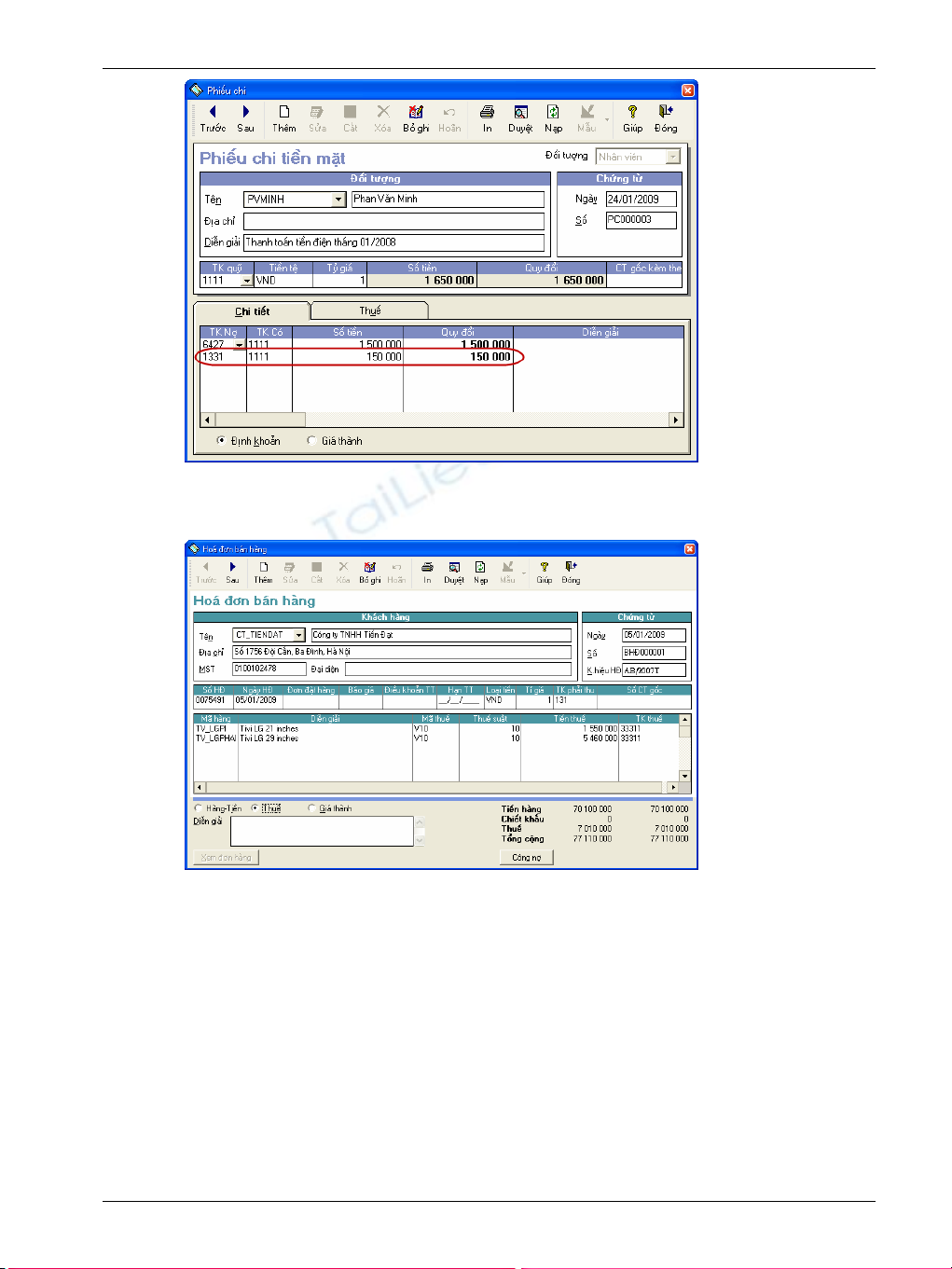Switch to the Chi tiết tab
The height and width of the screenshot is (1269, 952).
click(252, 311)
